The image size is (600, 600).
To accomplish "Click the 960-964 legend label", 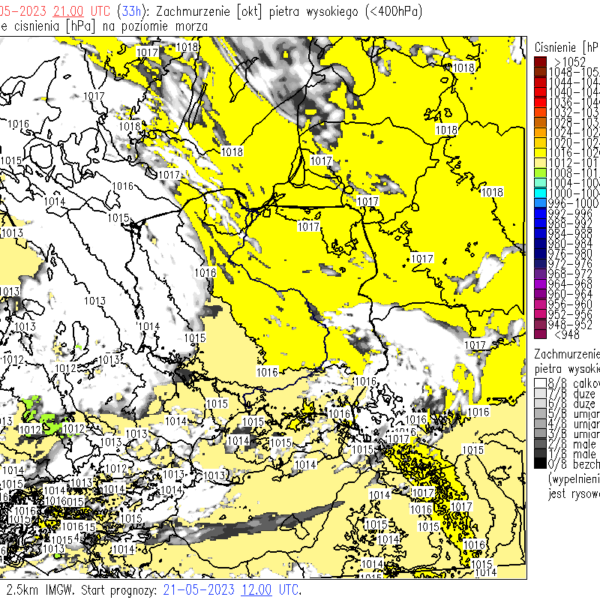I will click(x=570, y=294).
